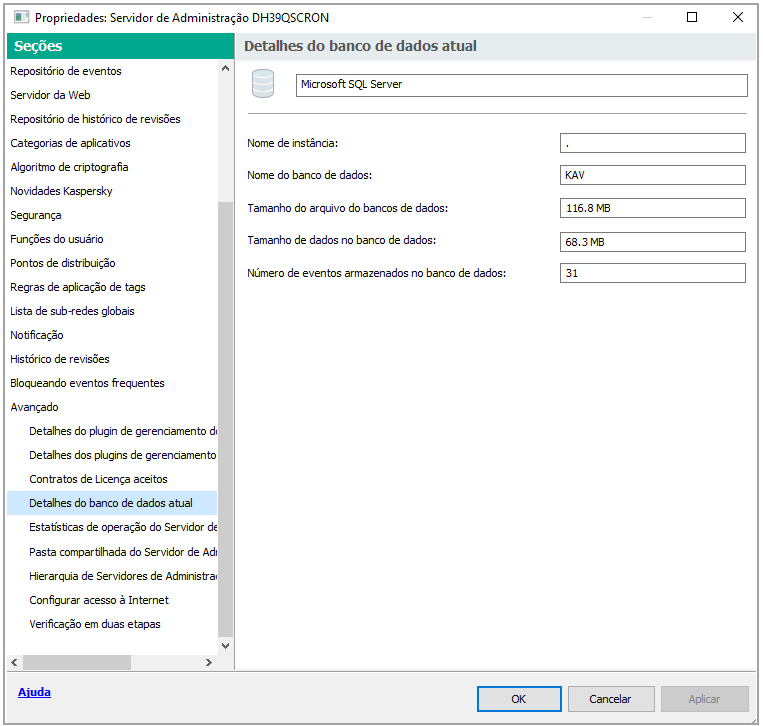
Task: Select Contratos de Licença aceitos
Action: point(98,479)
